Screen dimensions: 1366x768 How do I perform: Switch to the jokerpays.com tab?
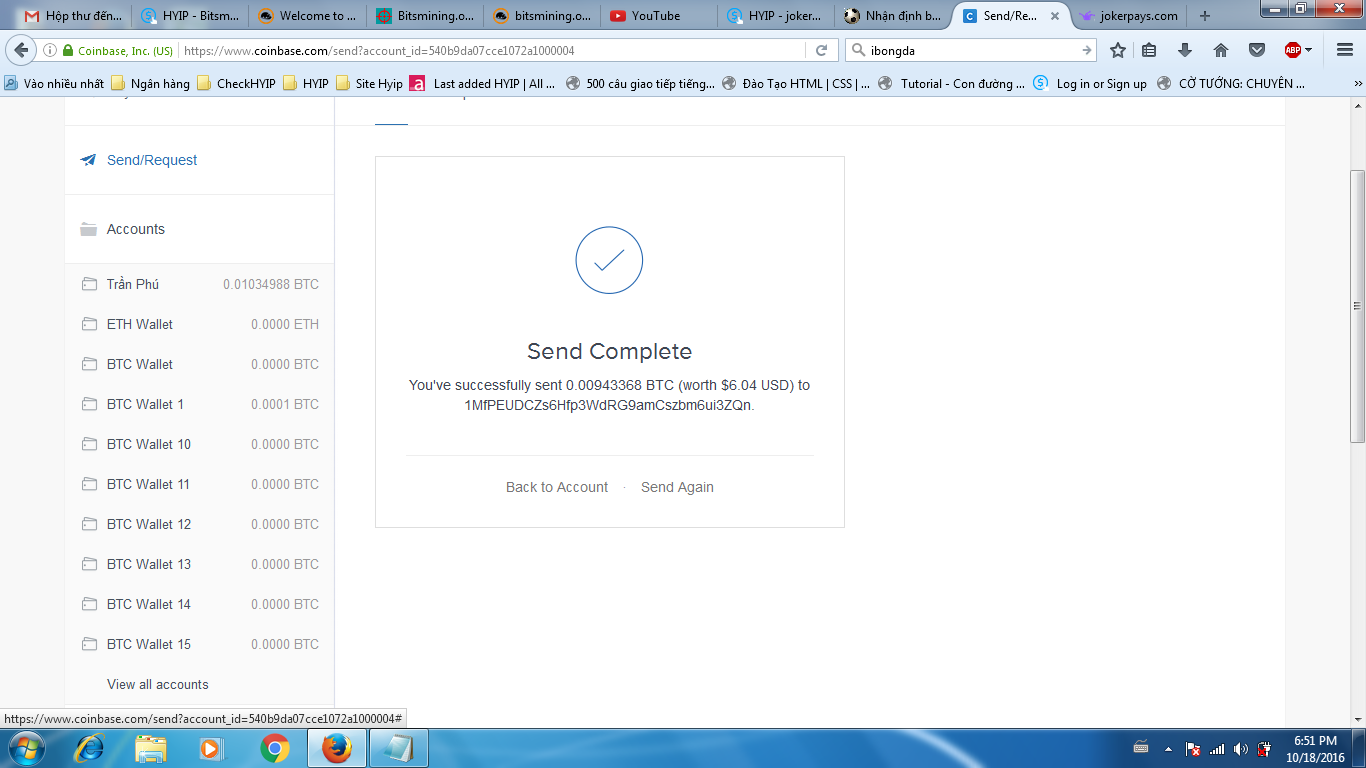1130,16
